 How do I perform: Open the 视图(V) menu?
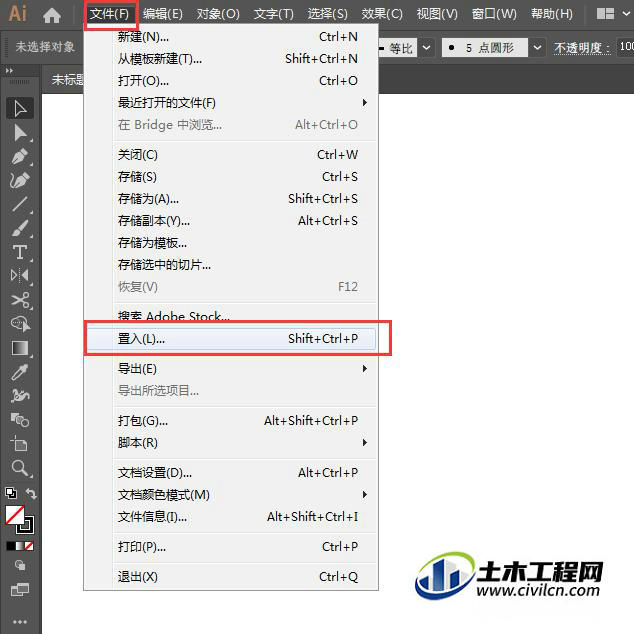click(437, 14)
